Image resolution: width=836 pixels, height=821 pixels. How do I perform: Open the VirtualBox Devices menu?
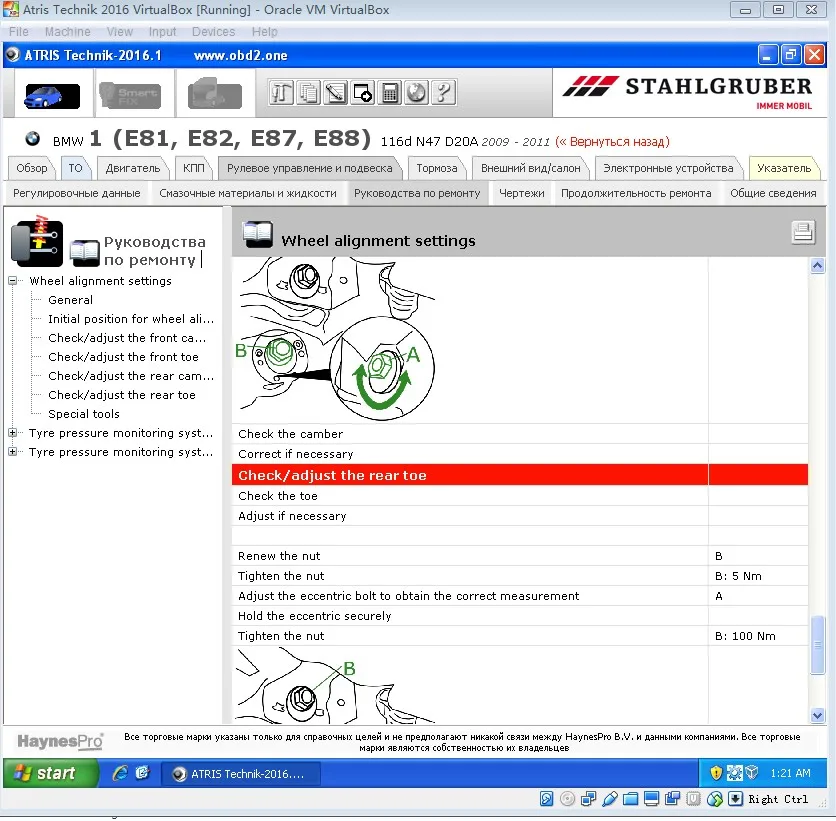[x=213, y=32]
